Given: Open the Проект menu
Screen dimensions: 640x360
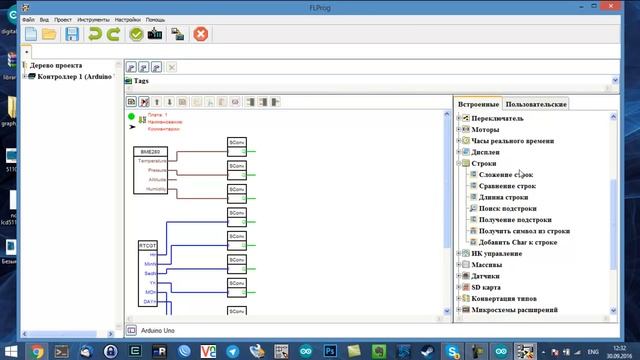Looking at the screenshot, I should (63, 20).
